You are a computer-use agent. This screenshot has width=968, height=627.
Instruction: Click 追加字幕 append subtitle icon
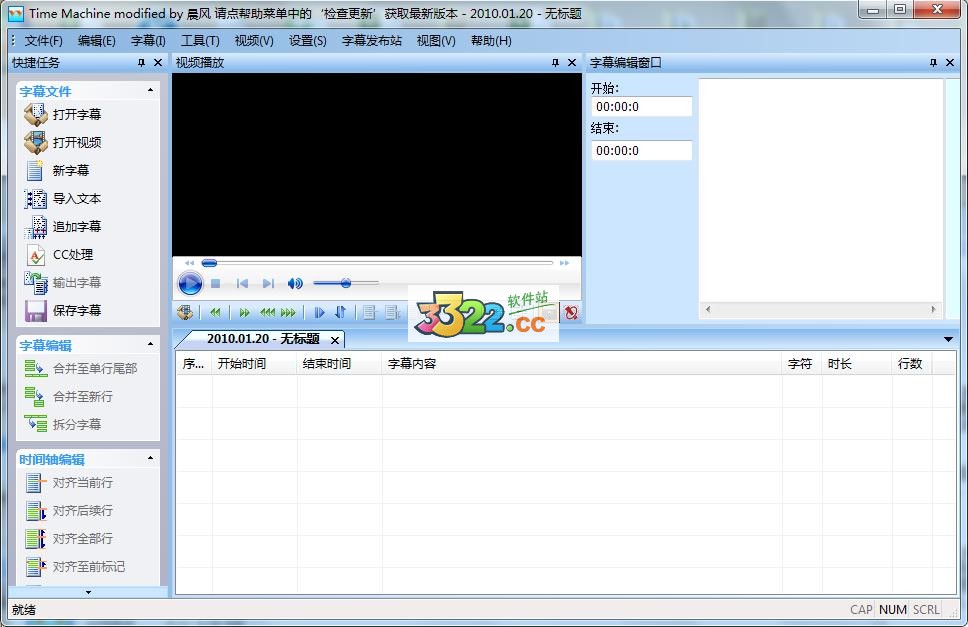click(x=36, y=226)
